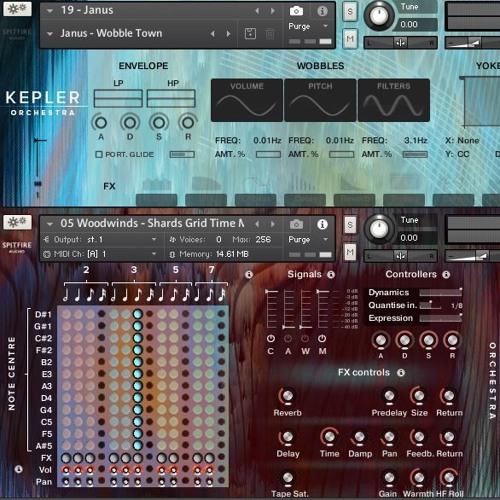Click the save preset icon in Janus header
The height and width of the screenshot is (500, 500).
point(250,34)
